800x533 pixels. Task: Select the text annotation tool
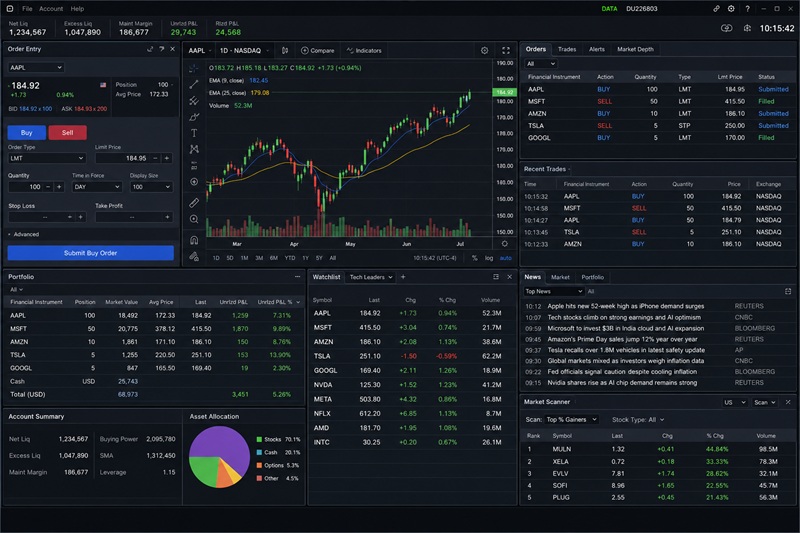[193, 133]
